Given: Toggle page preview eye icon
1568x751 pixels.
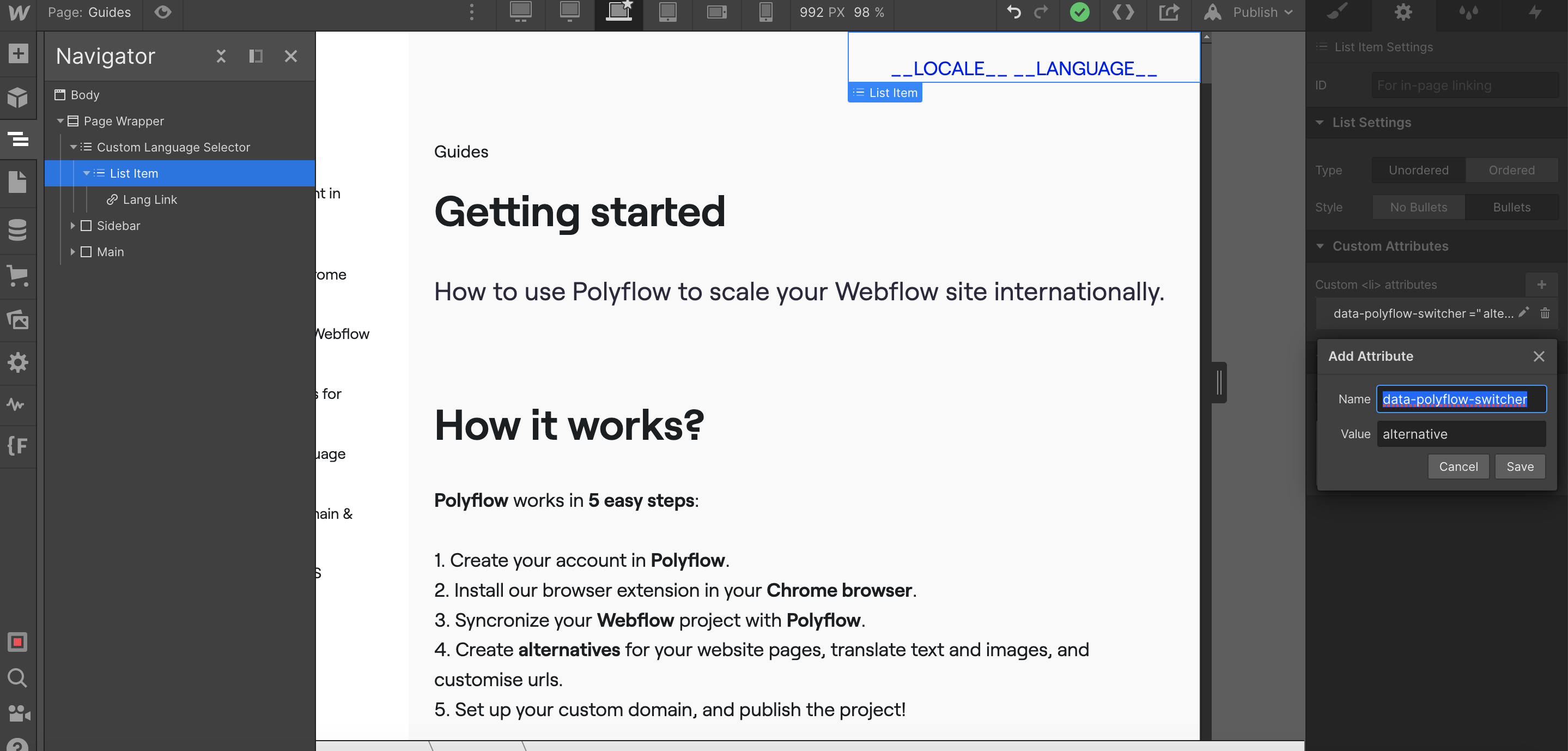Looking at the screenshot, I should (162, 12).
